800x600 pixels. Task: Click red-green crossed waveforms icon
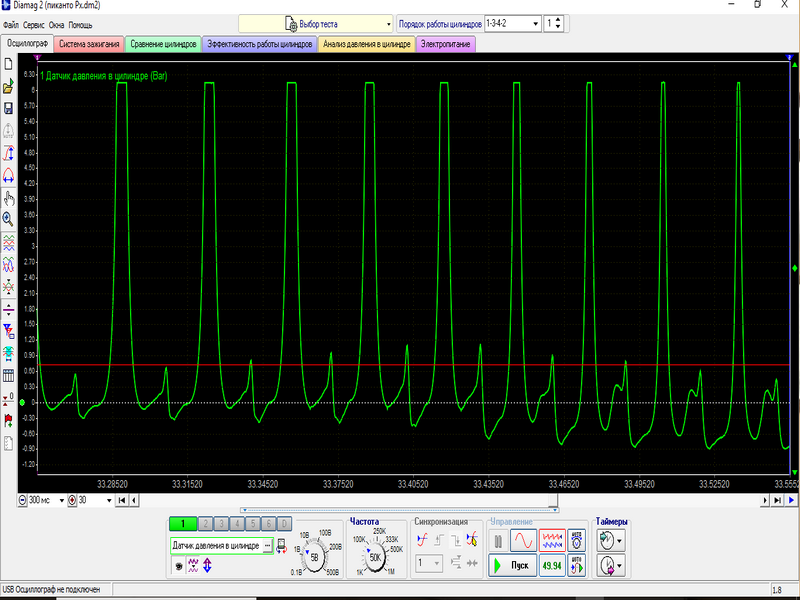coord(8,287)
